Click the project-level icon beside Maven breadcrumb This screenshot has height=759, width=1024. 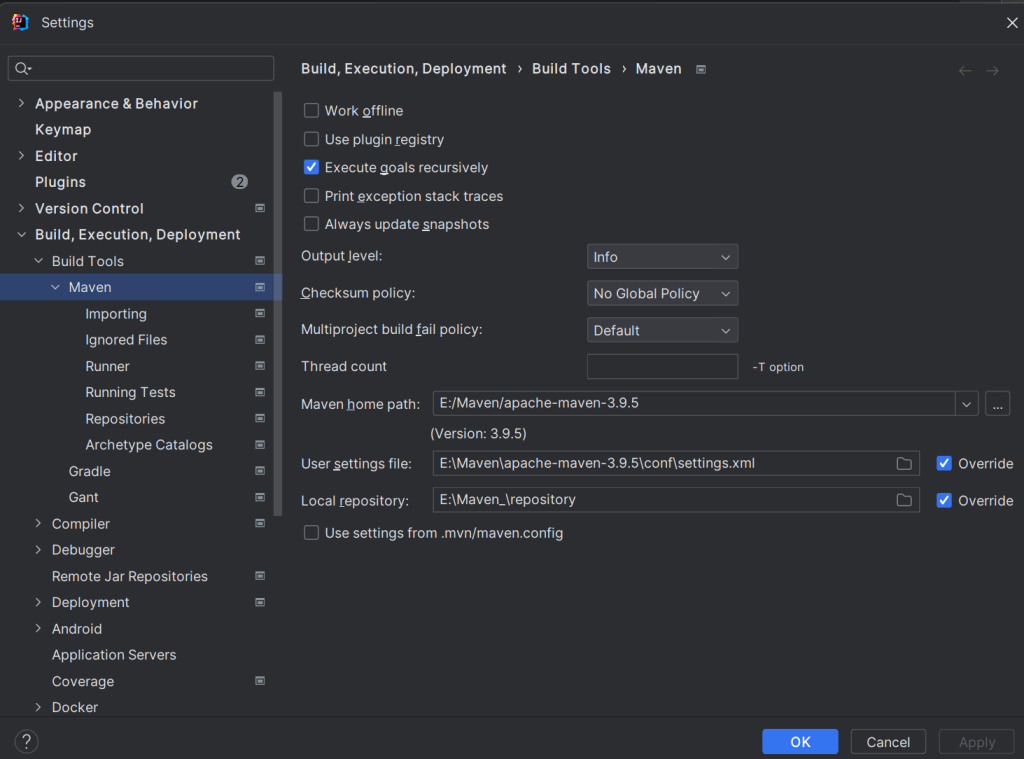coord(701,69)
